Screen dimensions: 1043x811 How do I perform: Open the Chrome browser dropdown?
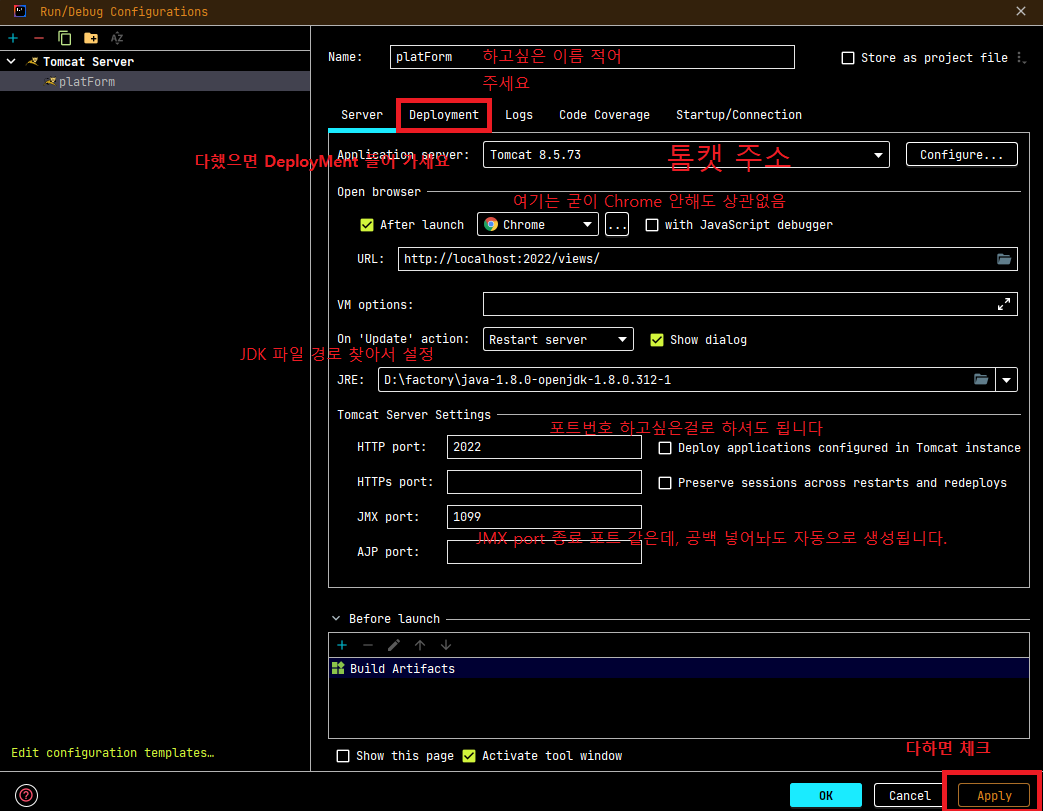(x=537, y=224)
